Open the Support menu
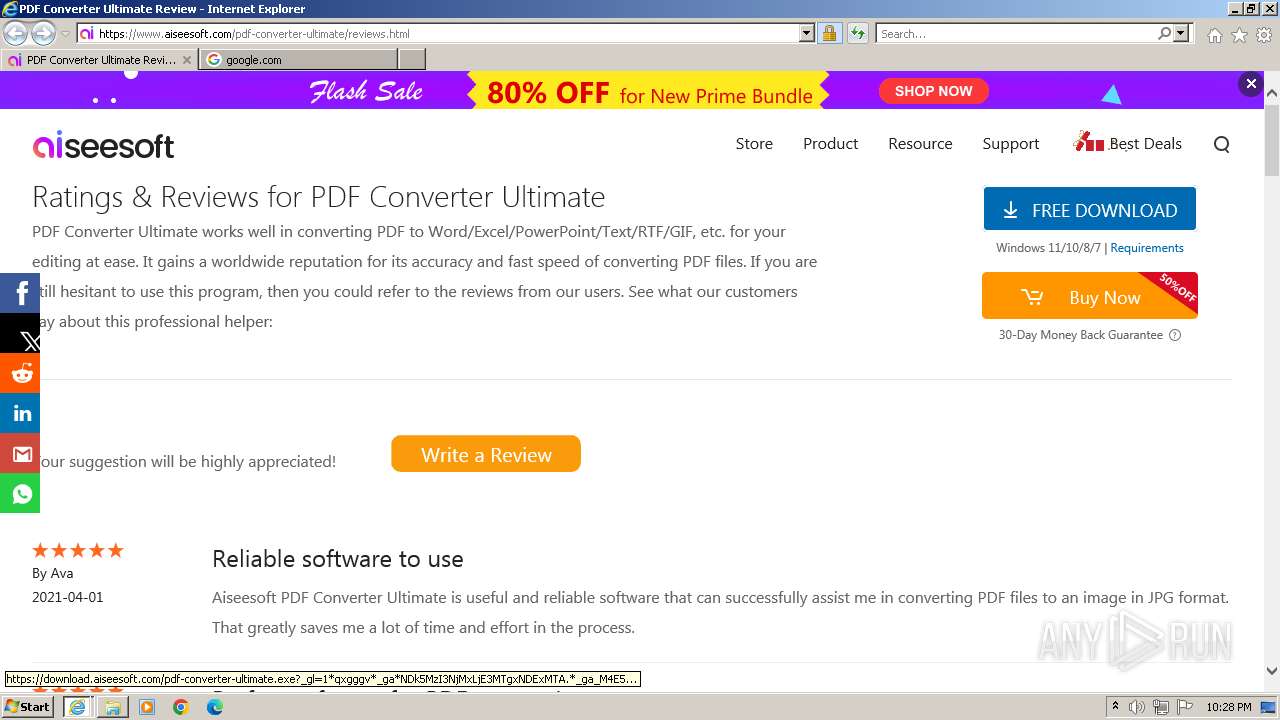1280x720 pixels. (x=1011, y=144)
